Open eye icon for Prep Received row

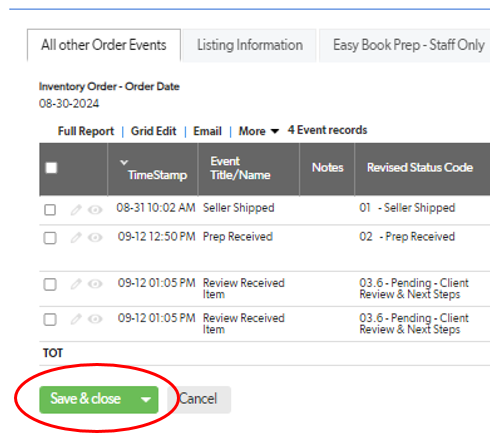(x=95, y=237)
